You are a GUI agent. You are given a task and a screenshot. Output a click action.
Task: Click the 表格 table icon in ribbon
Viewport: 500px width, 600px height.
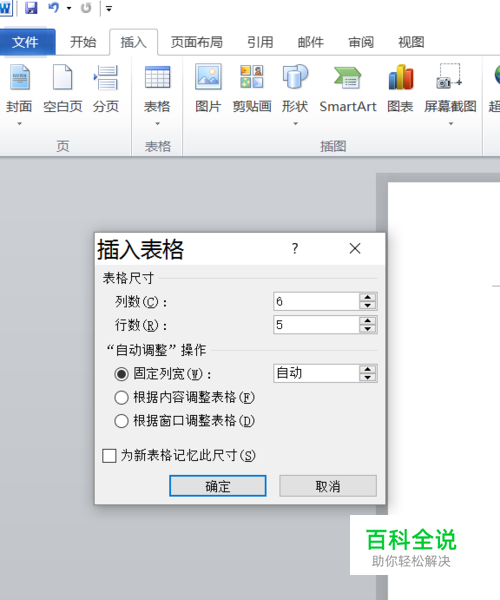coord(157,78)
